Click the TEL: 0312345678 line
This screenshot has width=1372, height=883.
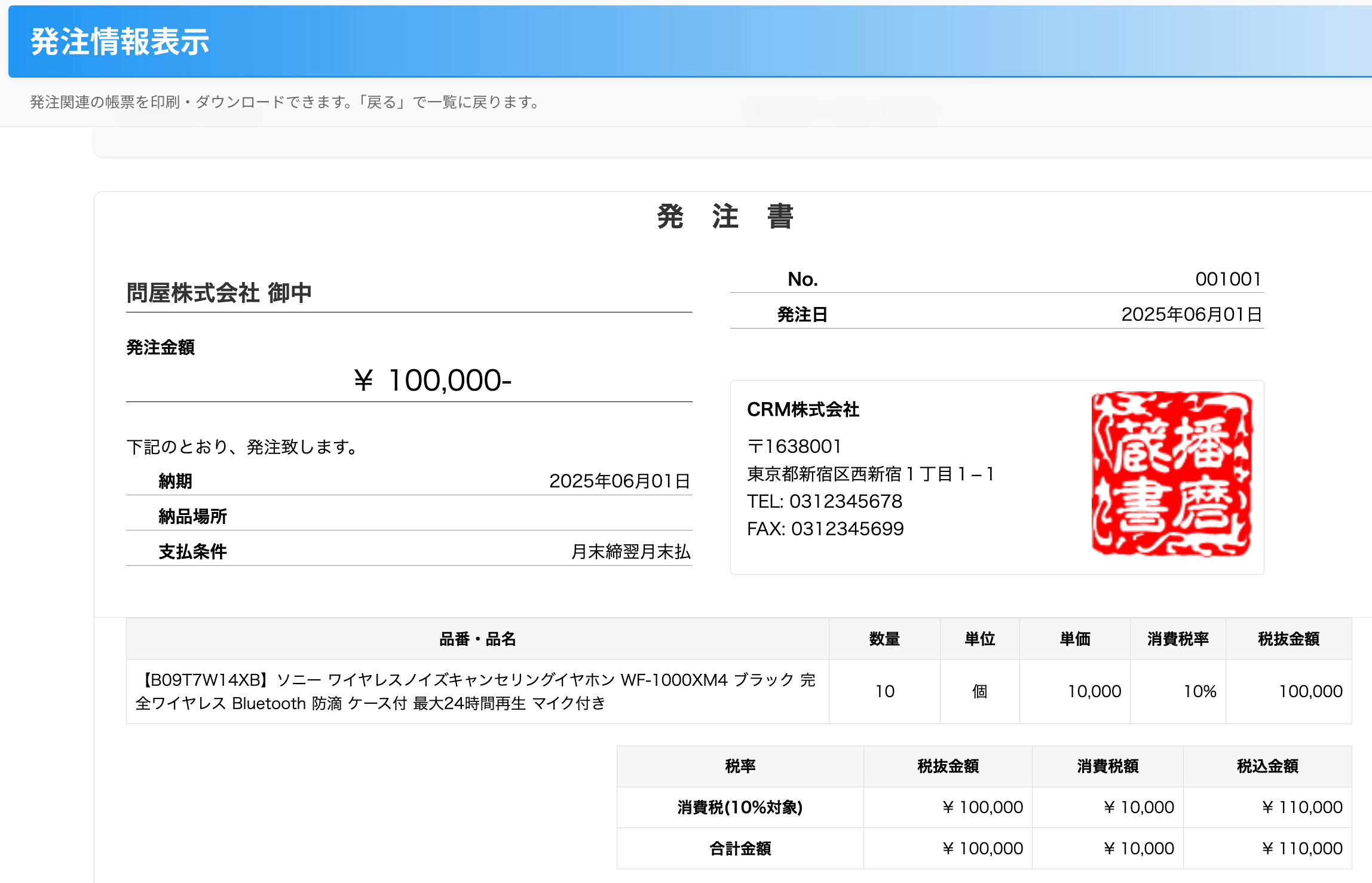(x=824, y=501)
